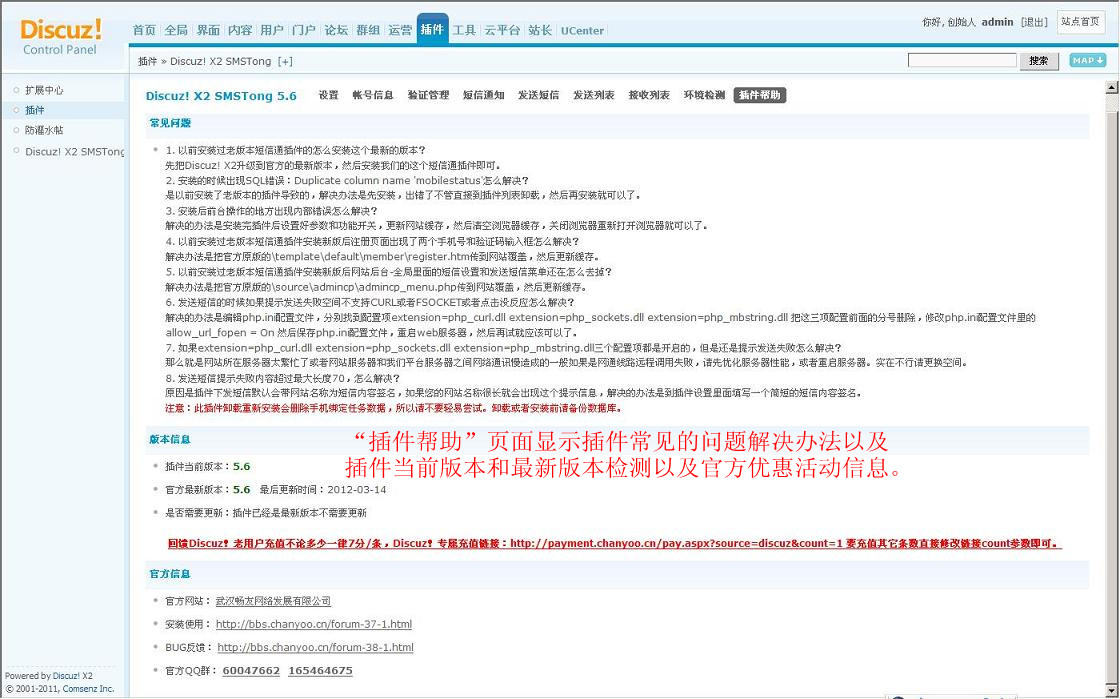The height and width of the screenshot is (699, 1120).
Task: Focus the search input field
Action: [x=962, y=61]
